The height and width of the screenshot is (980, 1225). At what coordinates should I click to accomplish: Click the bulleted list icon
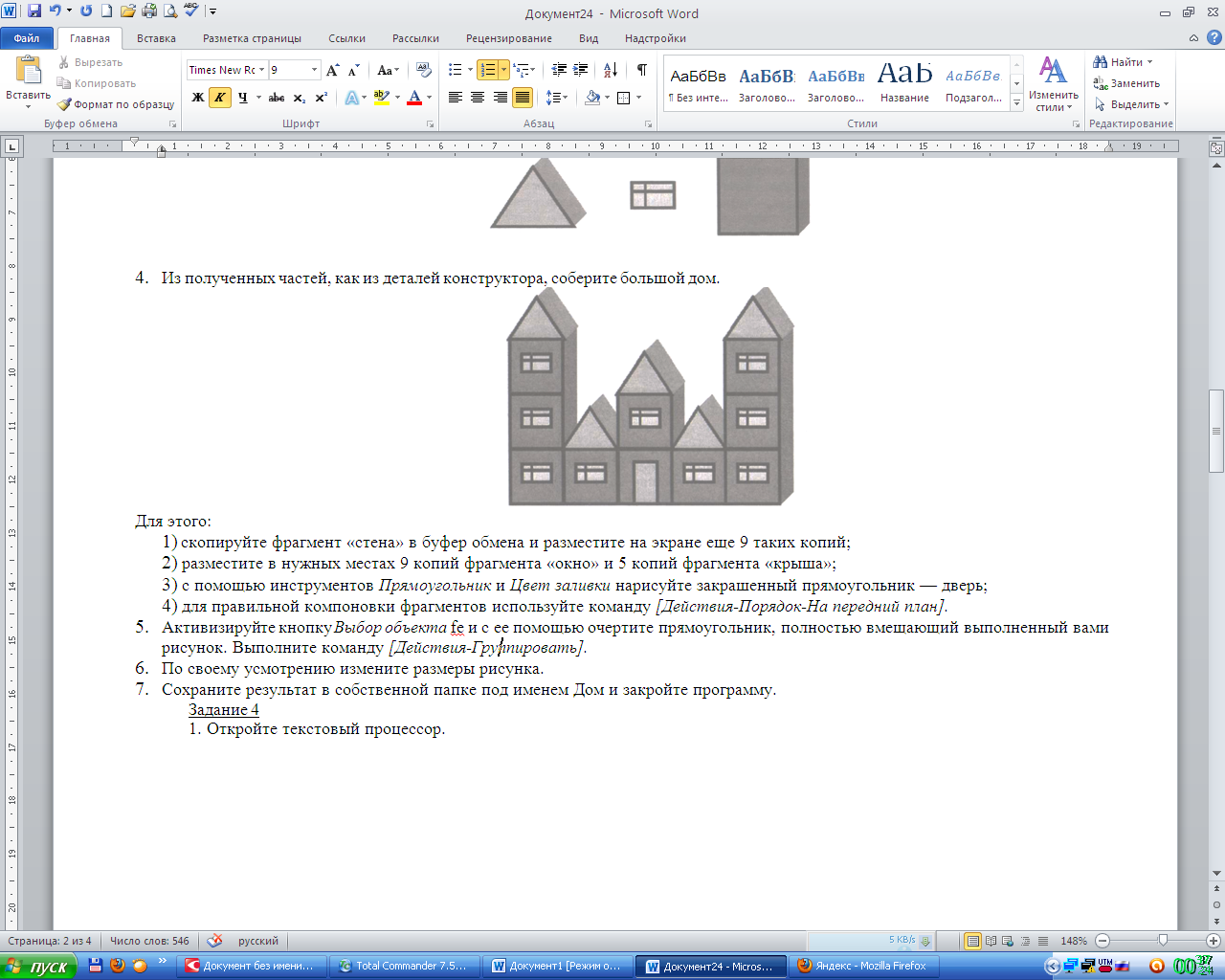pos(456,70)
